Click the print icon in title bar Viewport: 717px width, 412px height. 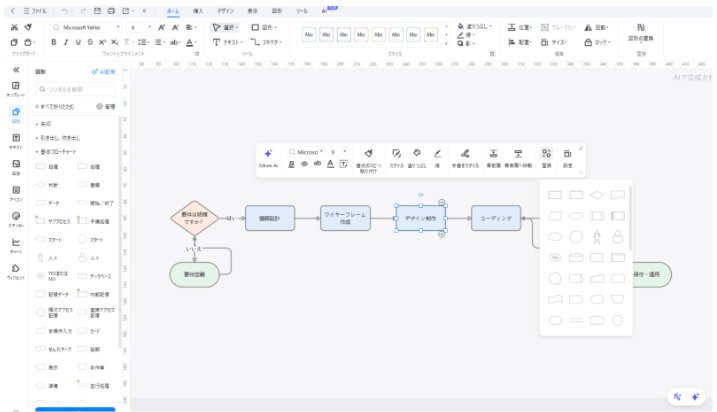pyautogui.click(x=112, y=8)
